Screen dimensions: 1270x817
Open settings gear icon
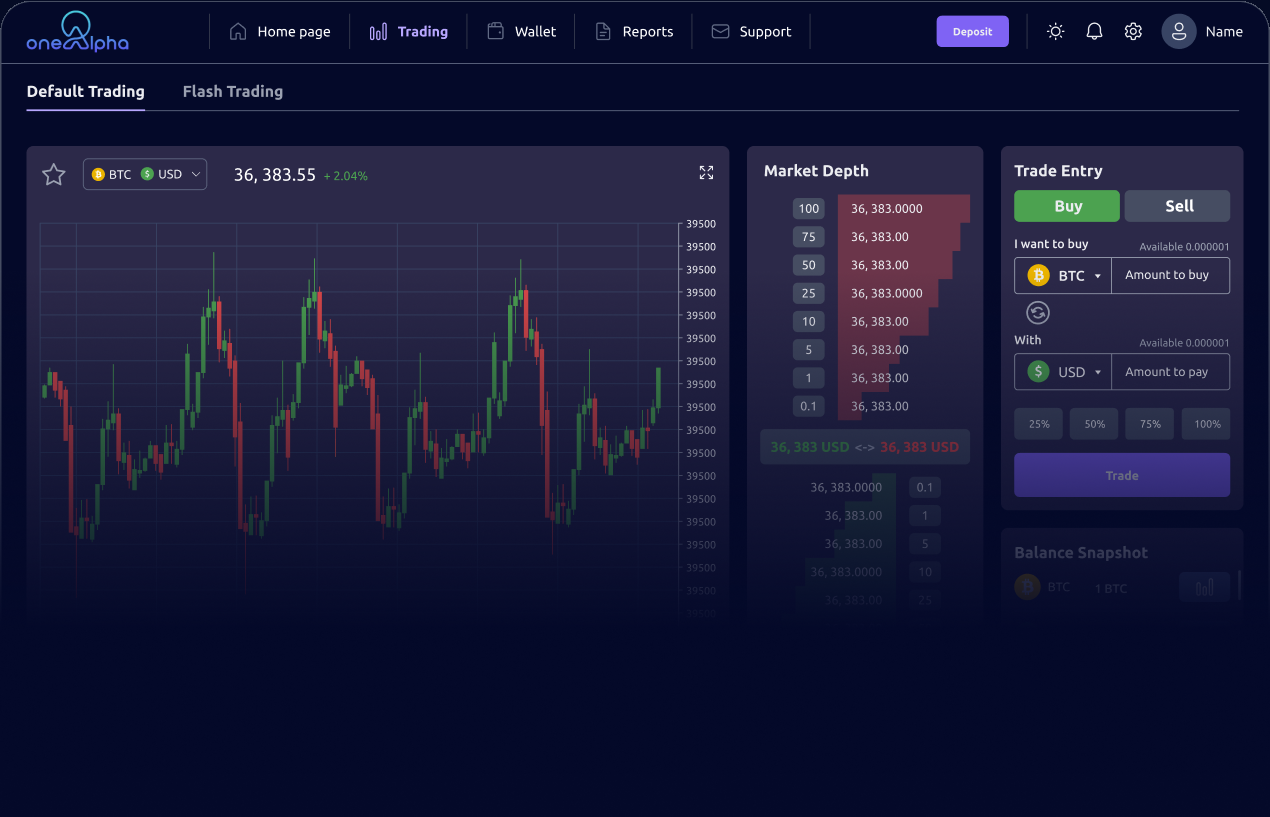point(1133,31)
